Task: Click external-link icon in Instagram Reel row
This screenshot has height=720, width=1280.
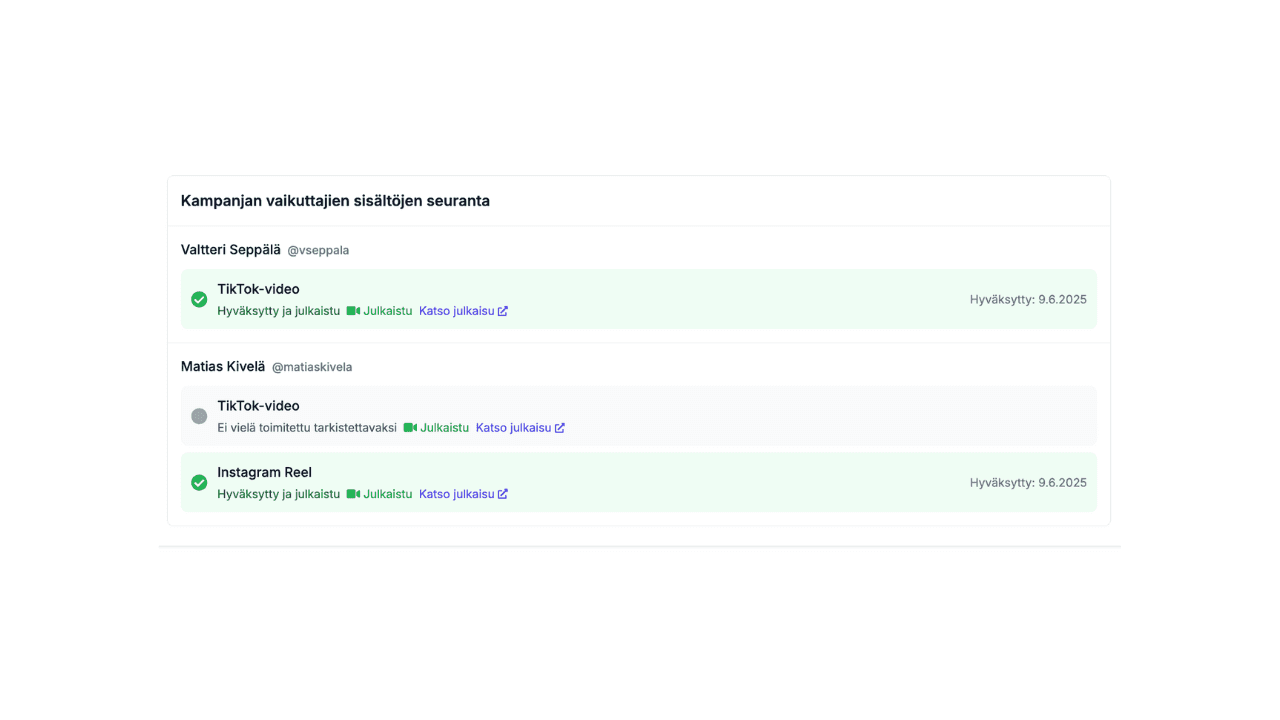Action: (x=503, y=494)
